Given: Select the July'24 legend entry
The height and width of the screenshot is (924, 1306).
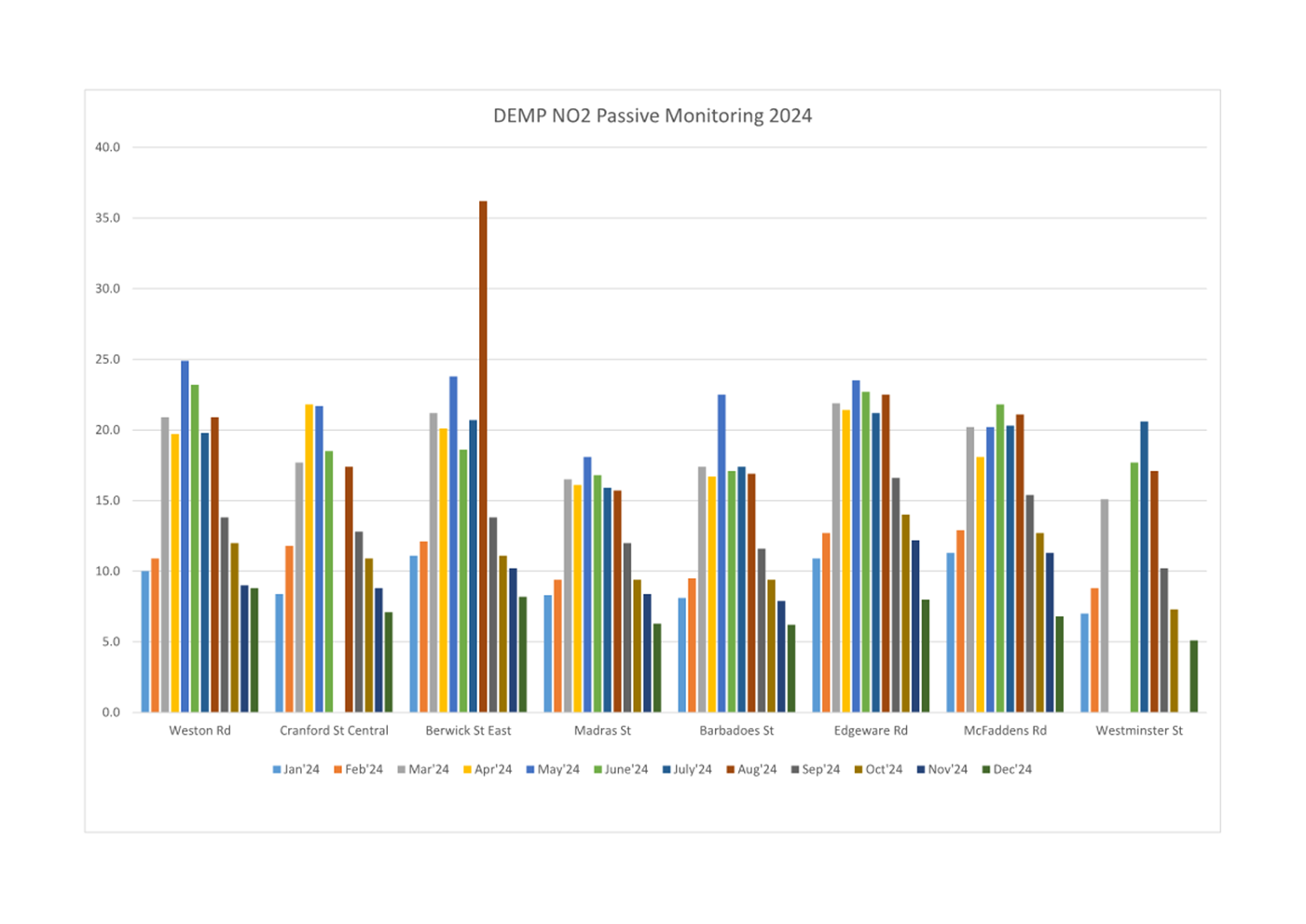Looking at the screenshot, I should point(687,769).
